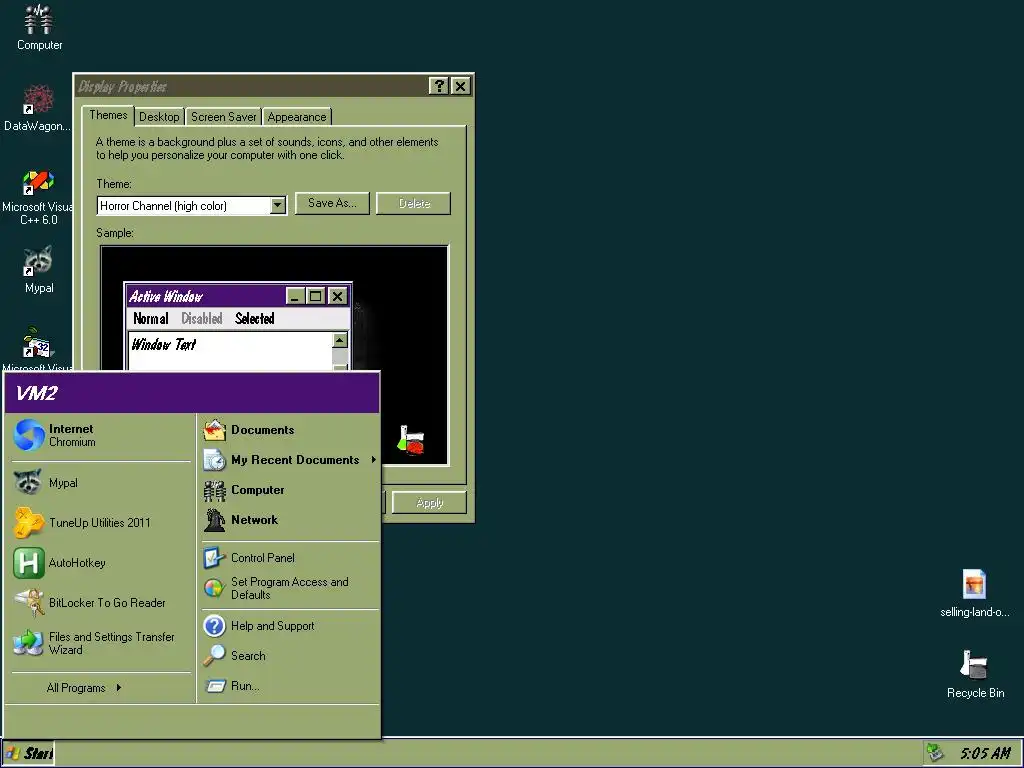Launch TuneUp Utilities 2011
Screen dimensions: 1024x768
[101, 522]
